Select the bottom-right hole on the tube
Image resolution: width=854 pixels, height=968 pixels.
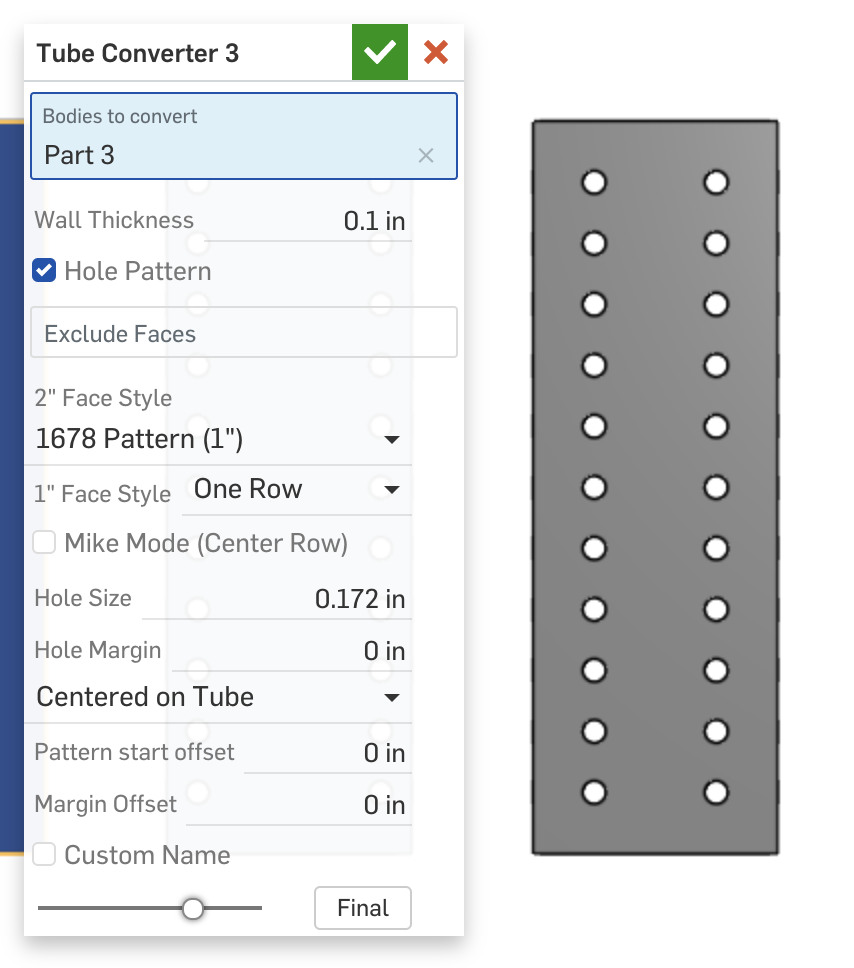(716, 792)
